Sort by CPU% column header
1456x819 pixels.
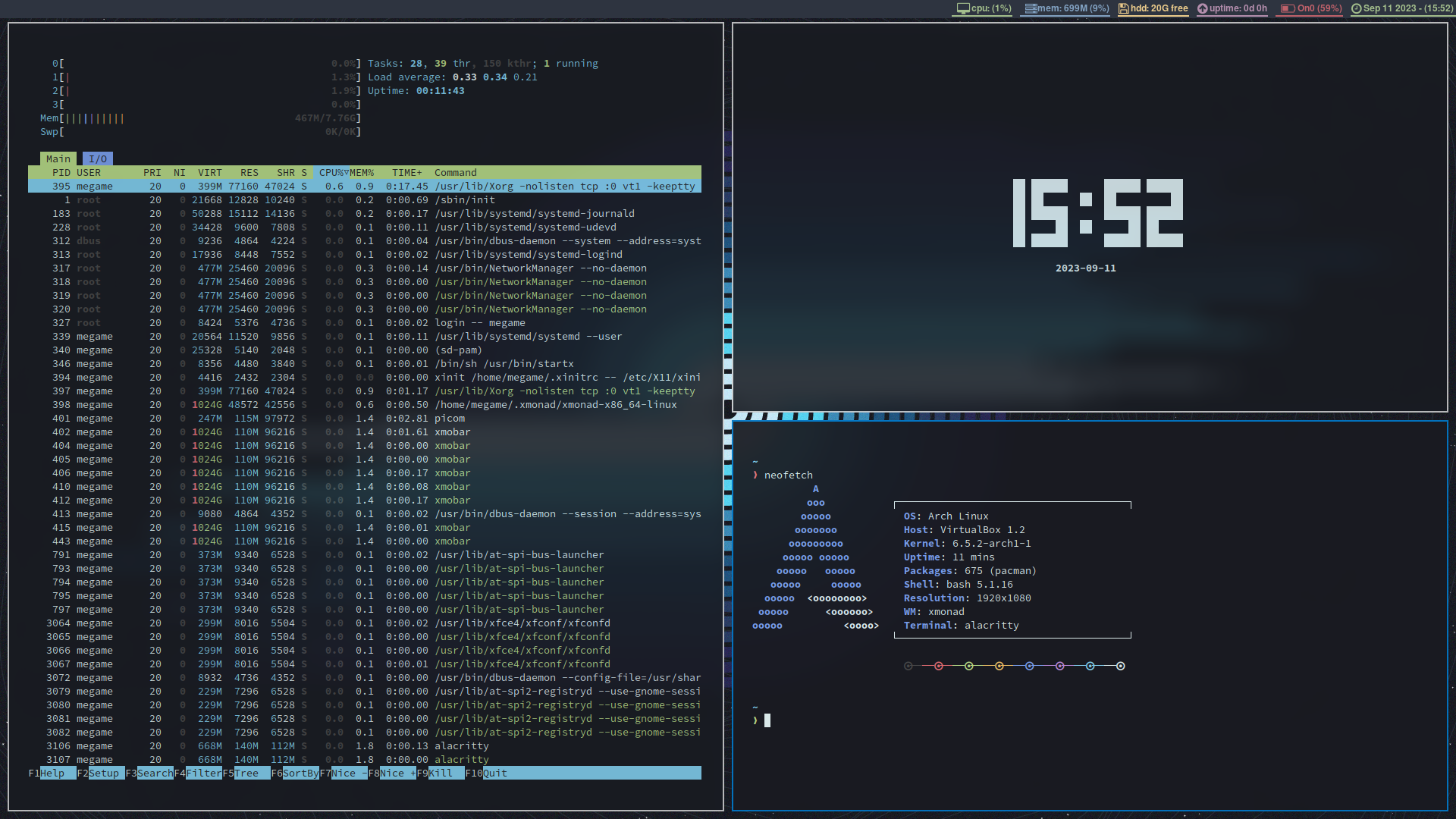331,172
